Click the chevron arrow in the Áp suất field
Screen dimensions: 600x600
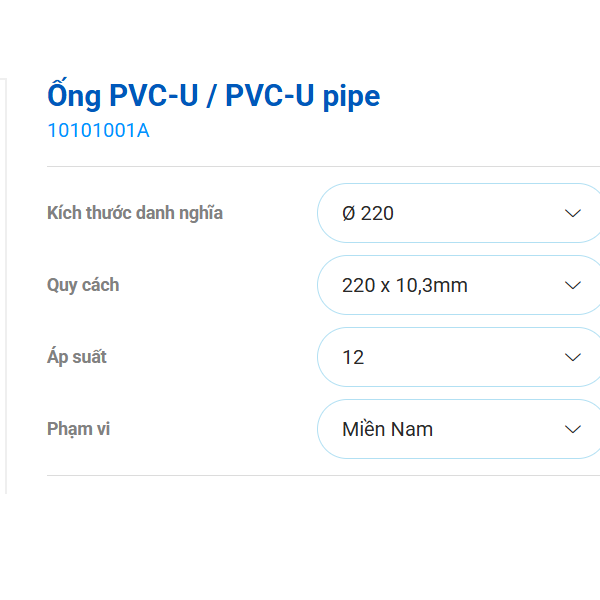point(573,357)
